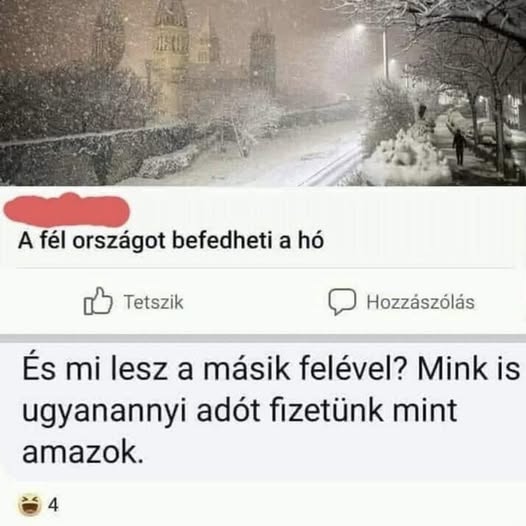
Task: Click the comment line "ugyanannyi adót fizetünk mint"
Action: [240, 411]
